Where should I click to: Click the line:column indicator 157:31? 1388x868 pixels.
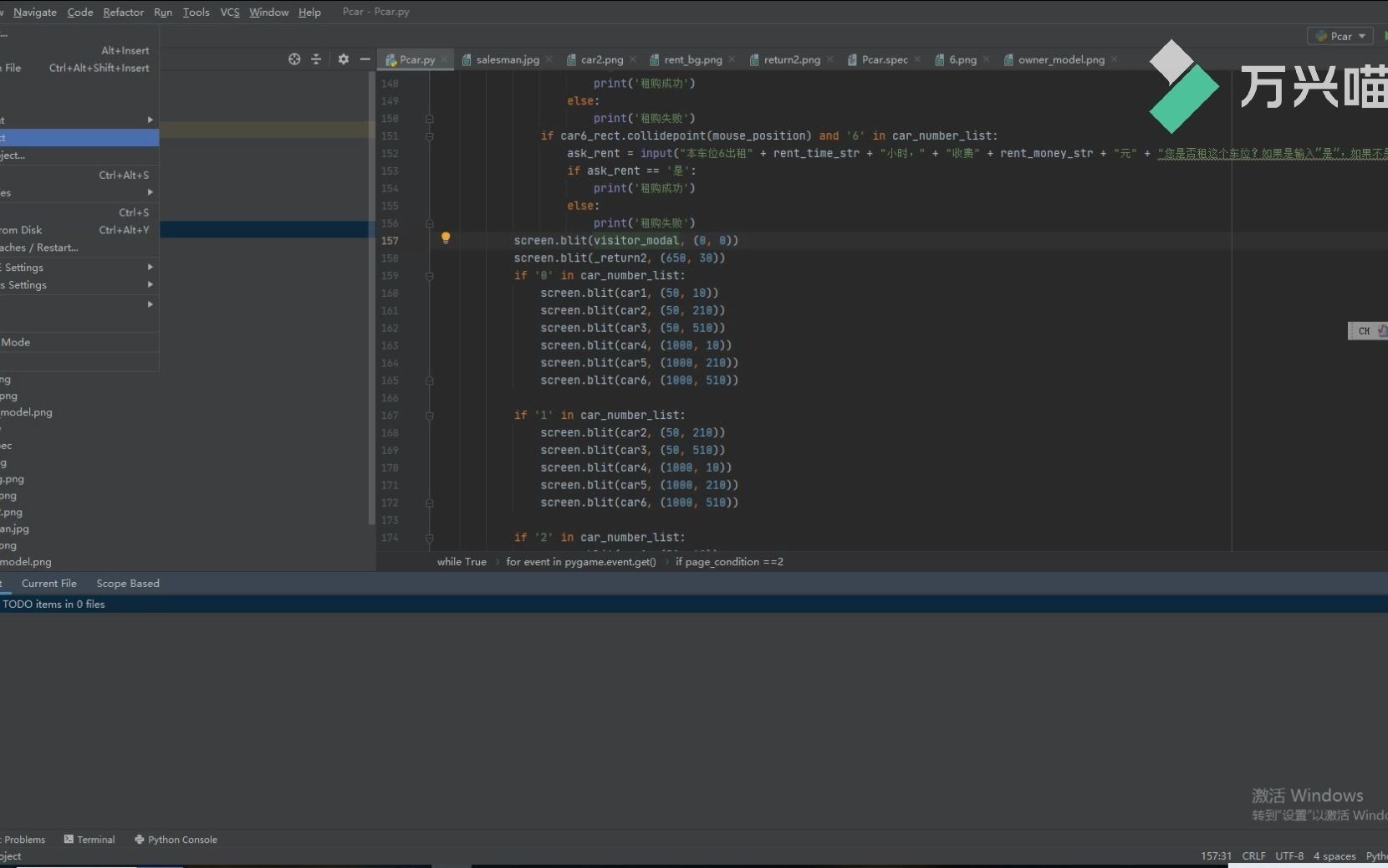point(1216,855)
